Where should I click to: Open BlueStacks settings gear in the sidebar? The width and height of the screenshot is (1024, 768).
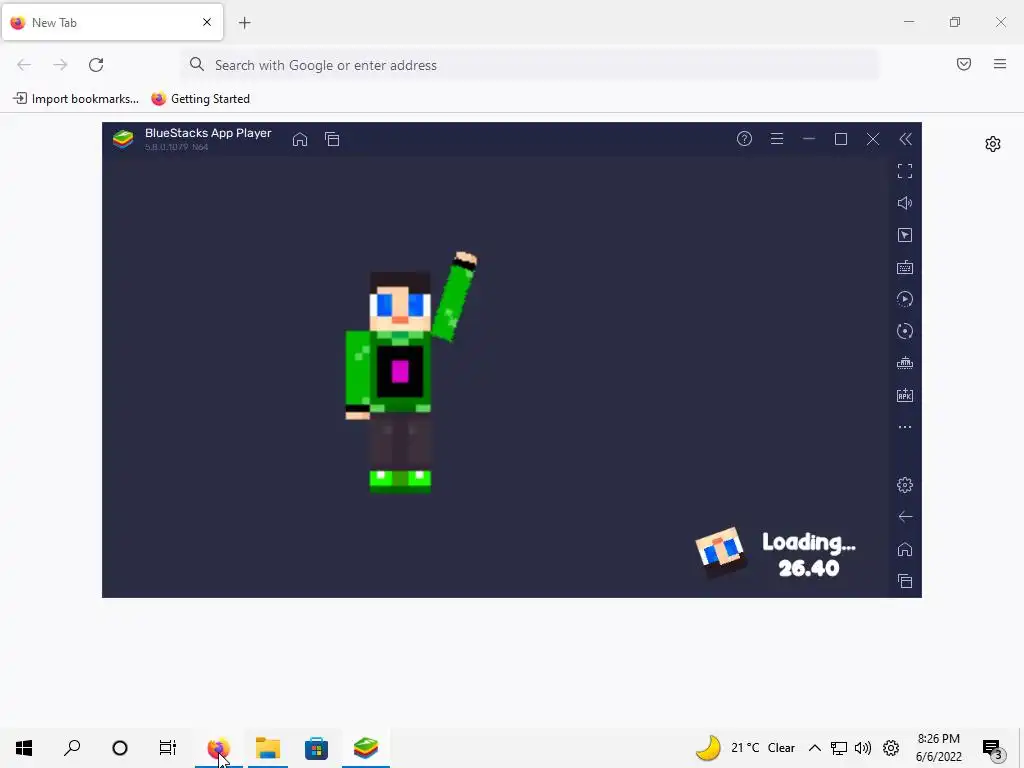[x=904, y=485]
